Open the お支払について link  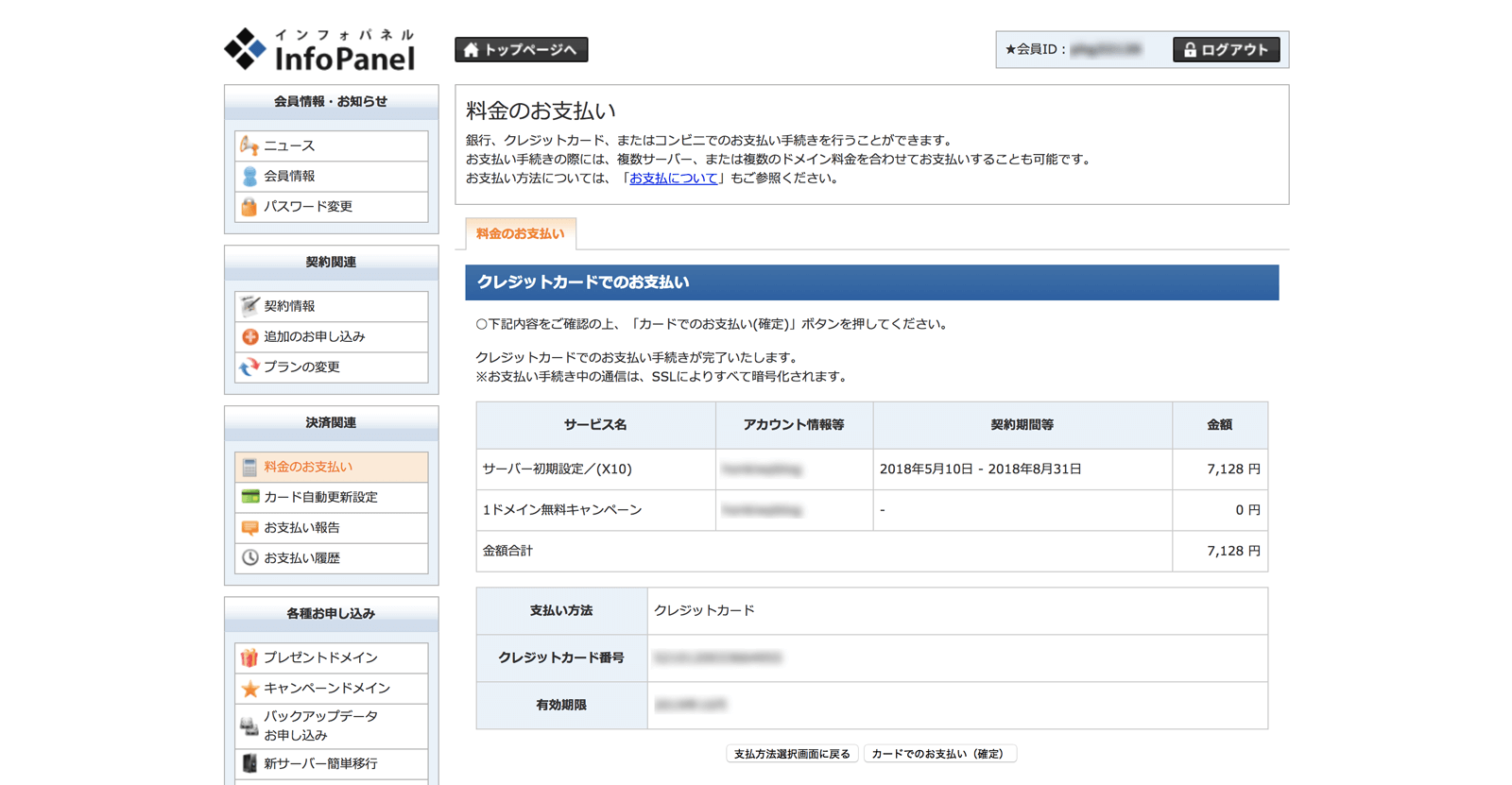(674, 178)
